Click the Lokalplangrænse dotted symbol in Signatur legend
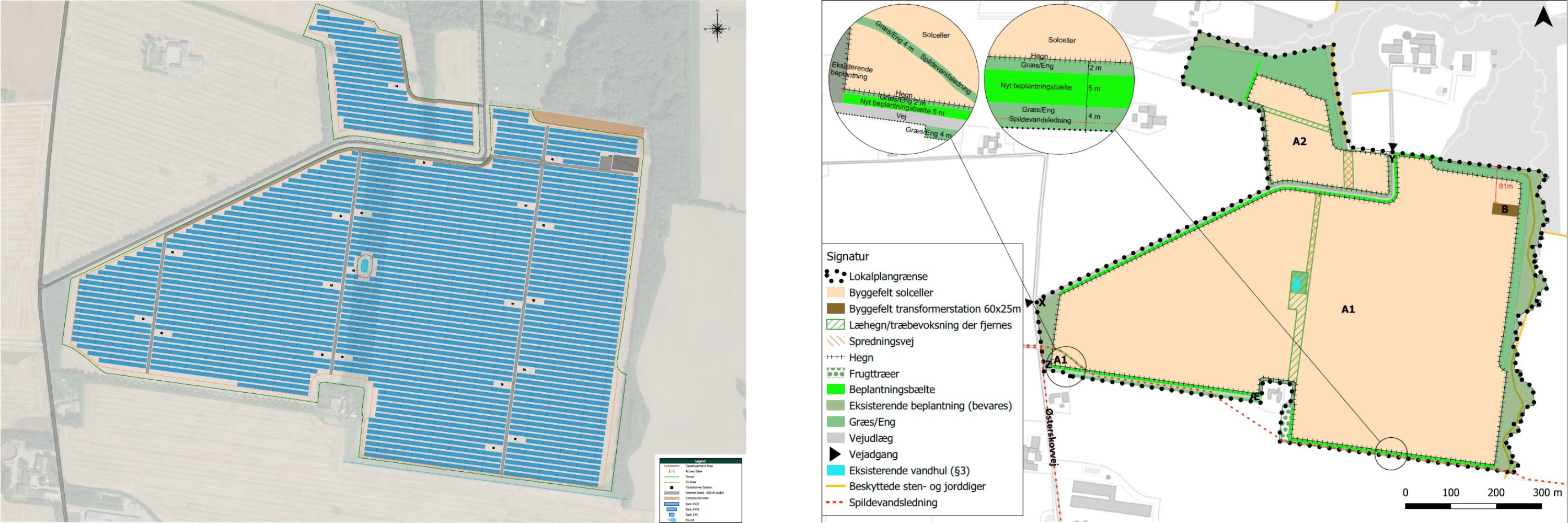Screen dimensions: 1568x523 pyautogui.click(x=835, y=276)
